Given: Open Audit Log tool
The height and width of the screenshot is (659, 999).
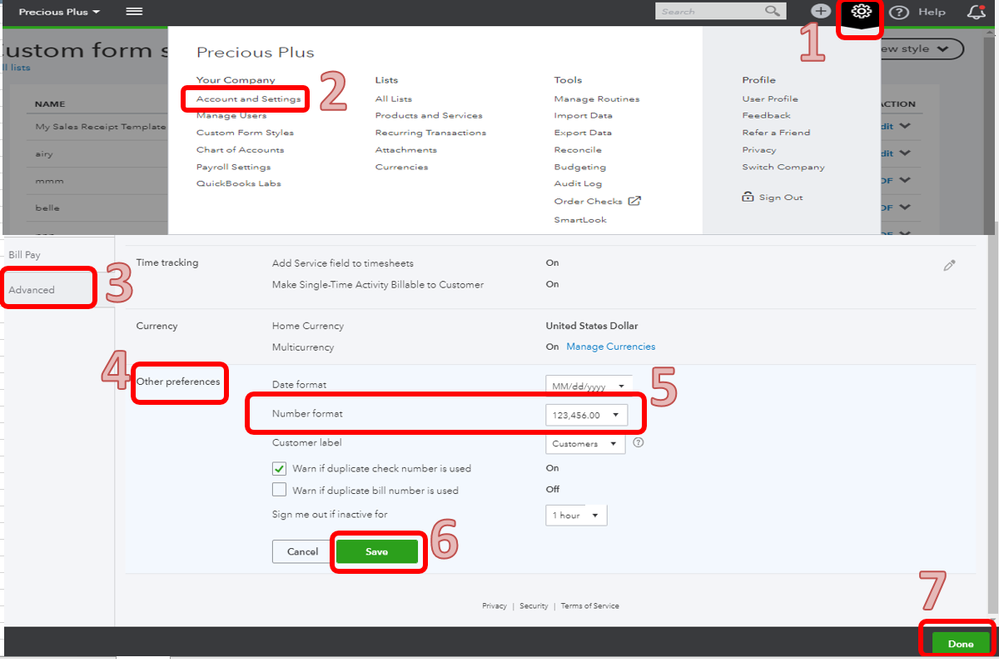Looking at the screenshot, I should tap(578, 184).
